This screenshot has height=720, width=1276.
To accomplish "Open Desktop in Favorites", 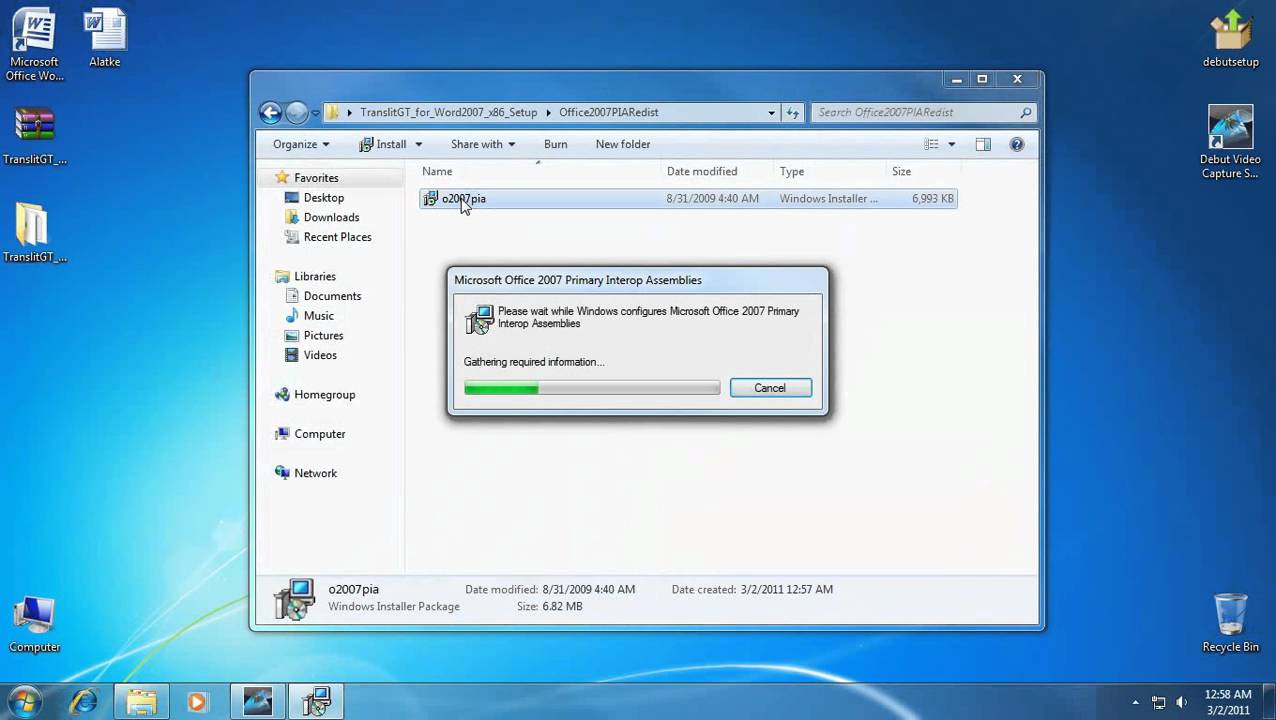I will (x=323, y=197).
